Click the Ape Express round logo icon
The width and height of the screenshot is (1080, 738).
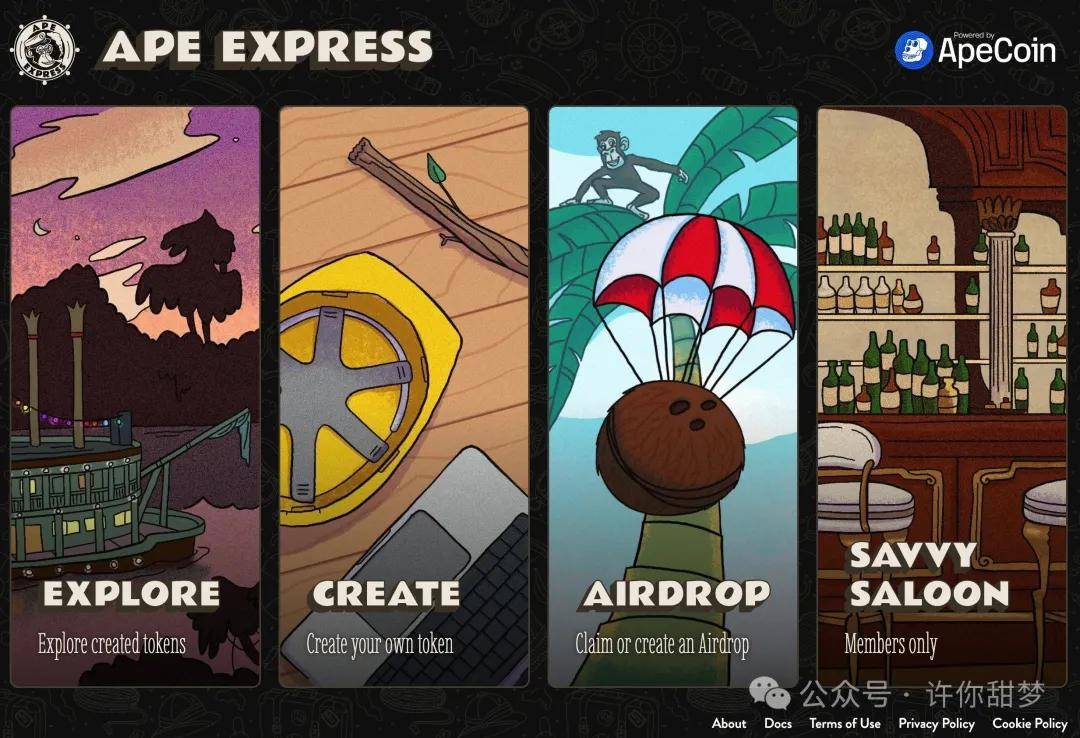[x=45, y=50]
